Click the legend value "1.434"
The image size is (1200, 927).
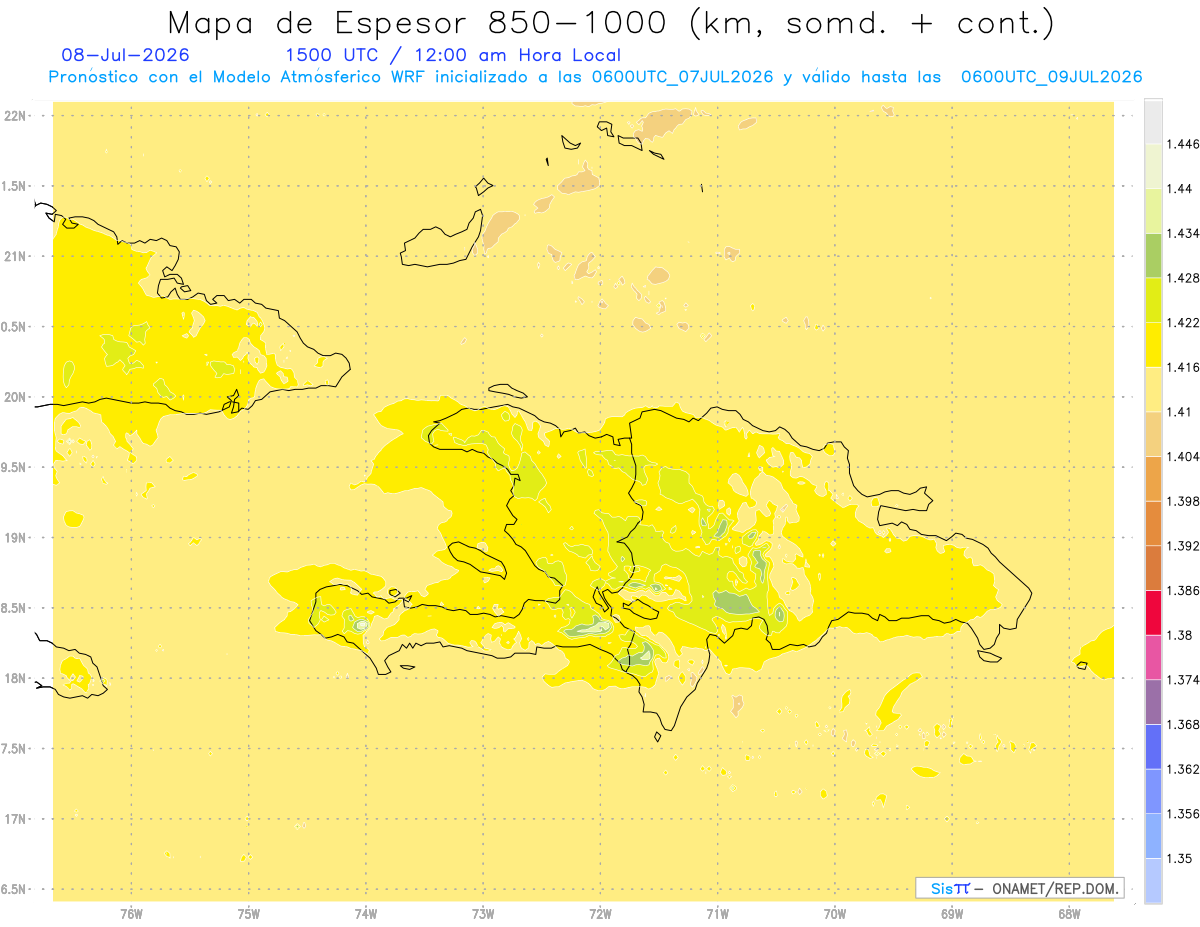click(1183, 233)
